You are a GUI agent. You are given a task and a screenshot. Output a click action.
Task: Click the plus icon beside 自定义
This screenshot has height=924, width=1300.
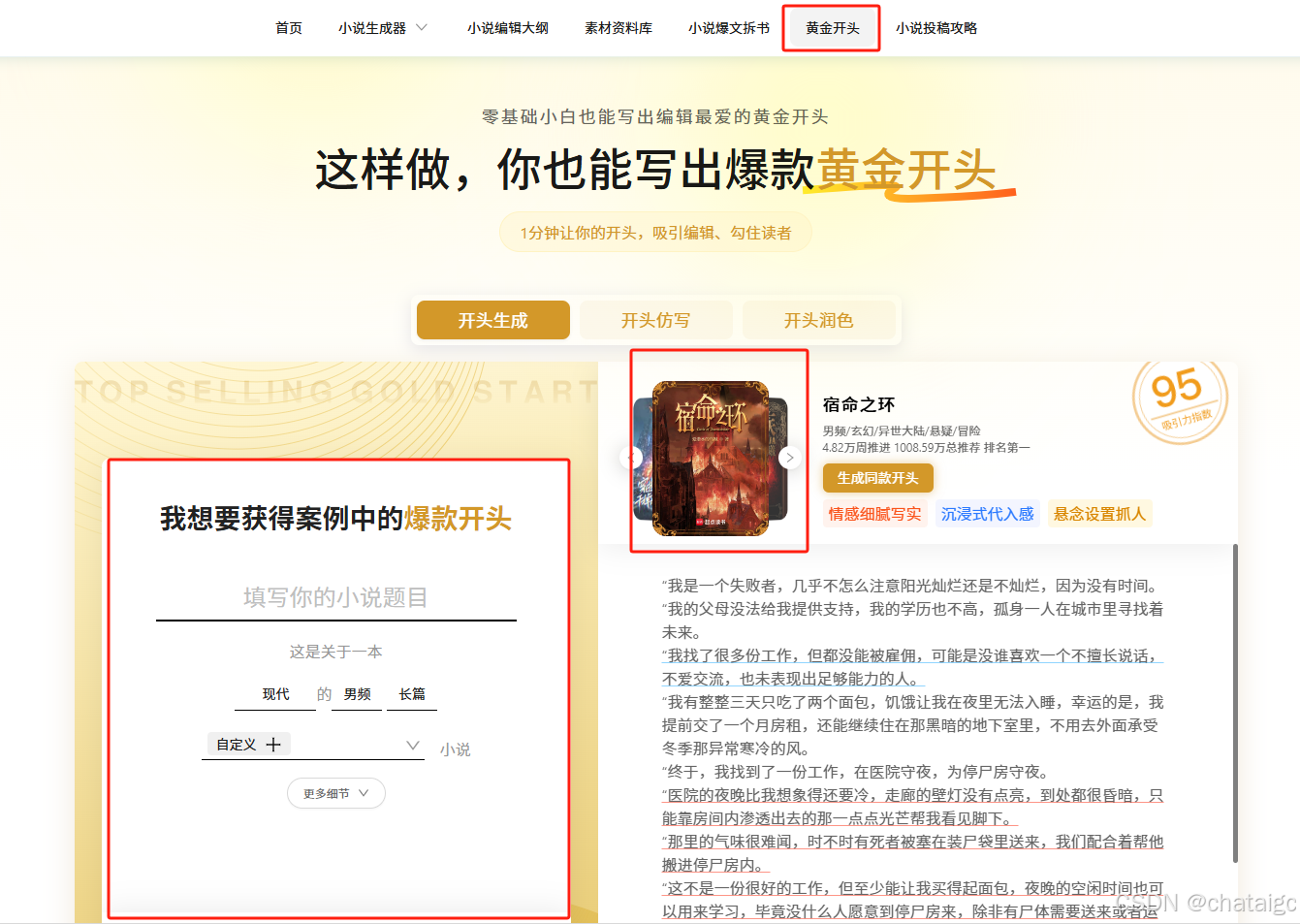273,745
